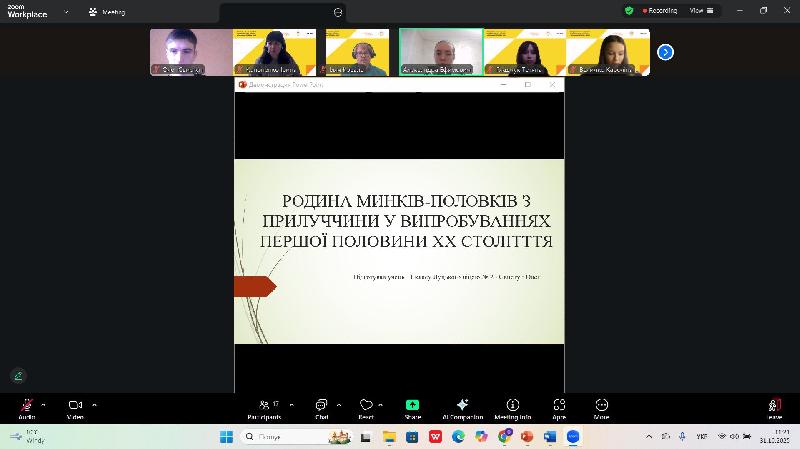
Task: Click the Leave meeting button
Action: tap(775, 406)
